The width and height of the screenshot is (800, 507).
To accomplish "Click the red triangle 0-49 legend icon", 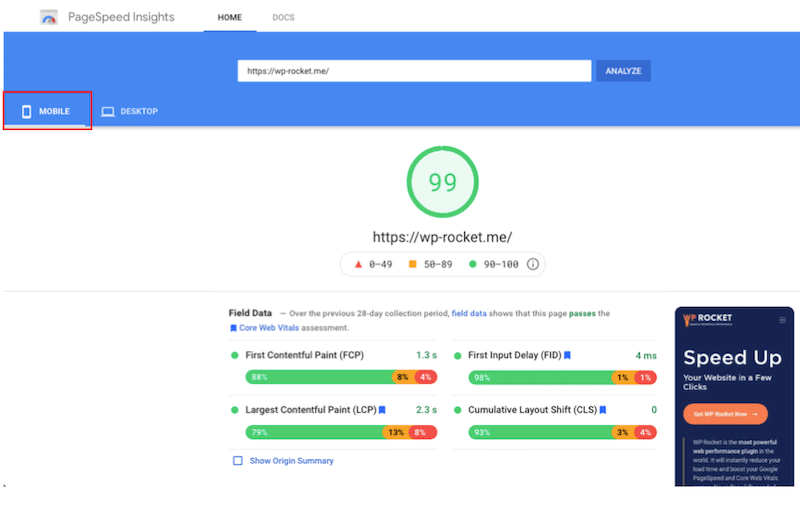I will tap(358, 264).
